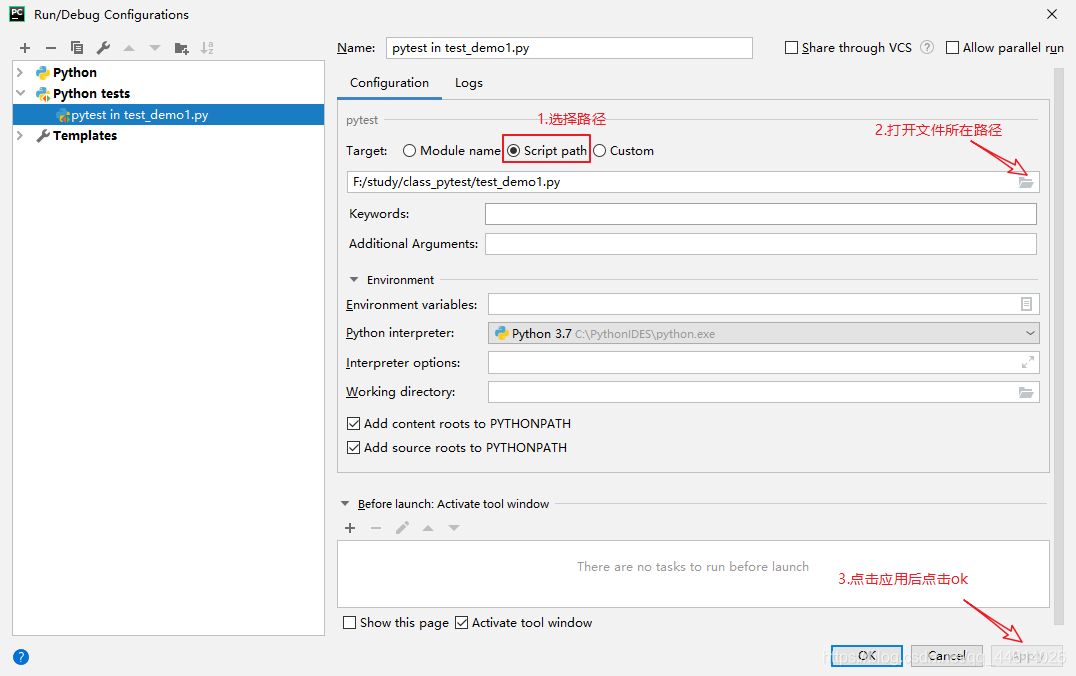Select the Custom target radio button
The image size is (1076, 676).
tap(600, 151)
